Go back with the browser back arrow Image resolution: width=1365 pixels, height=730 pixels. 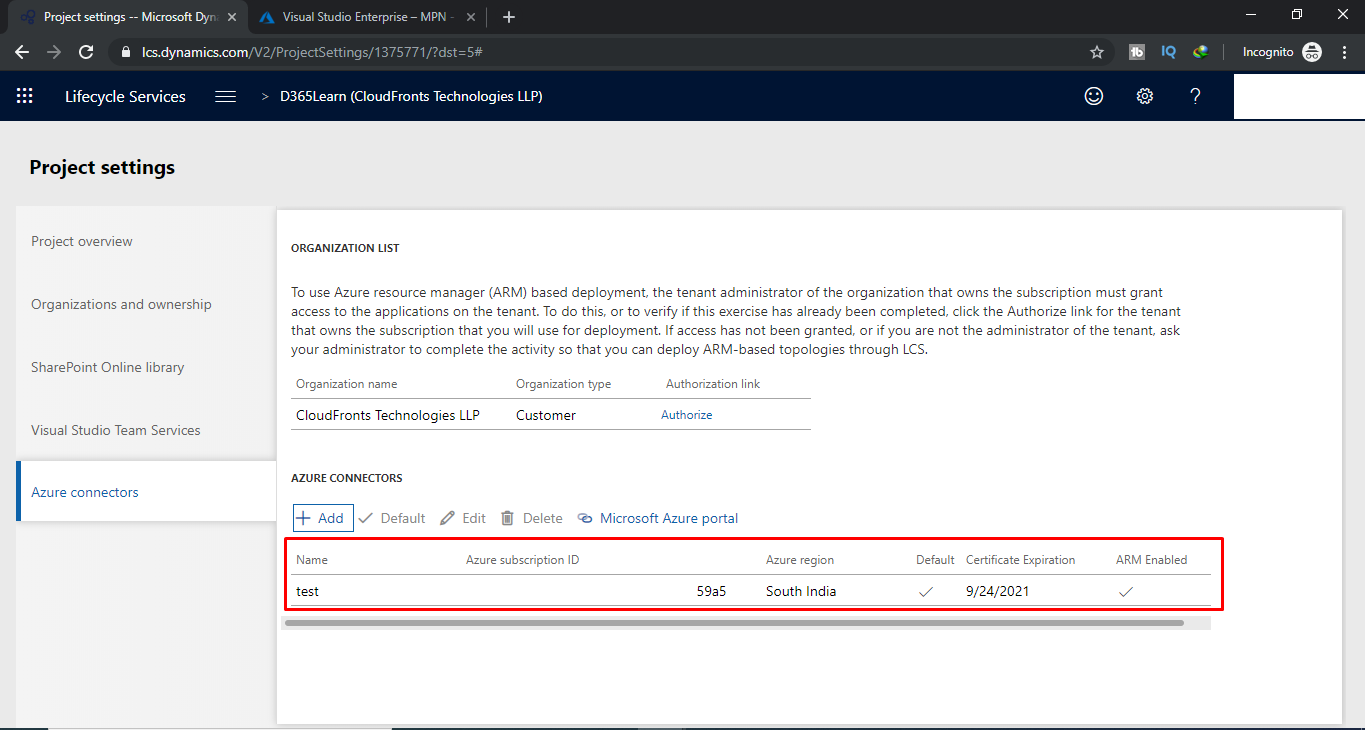point(22,52)
